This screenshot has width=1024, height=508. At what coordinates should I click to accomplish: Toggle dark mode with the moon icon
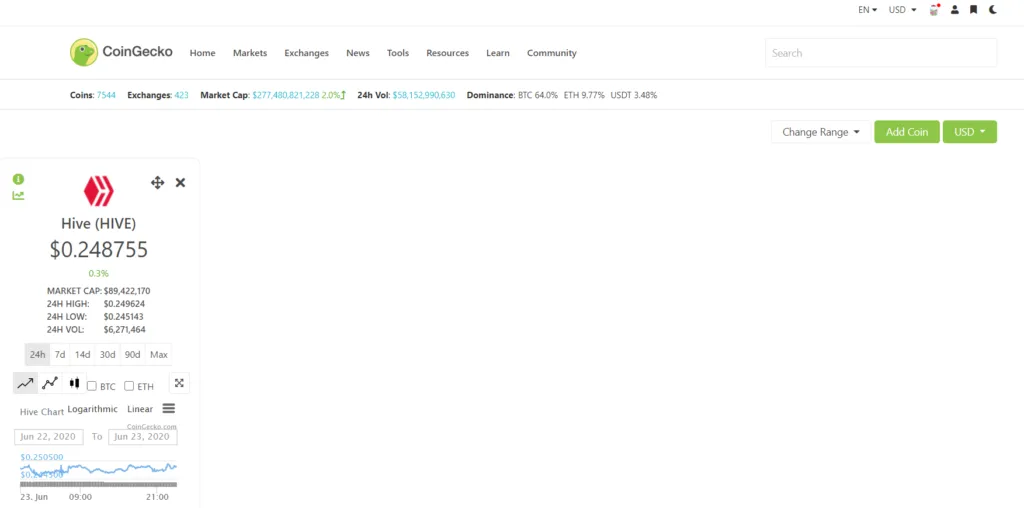pos(993,10)
